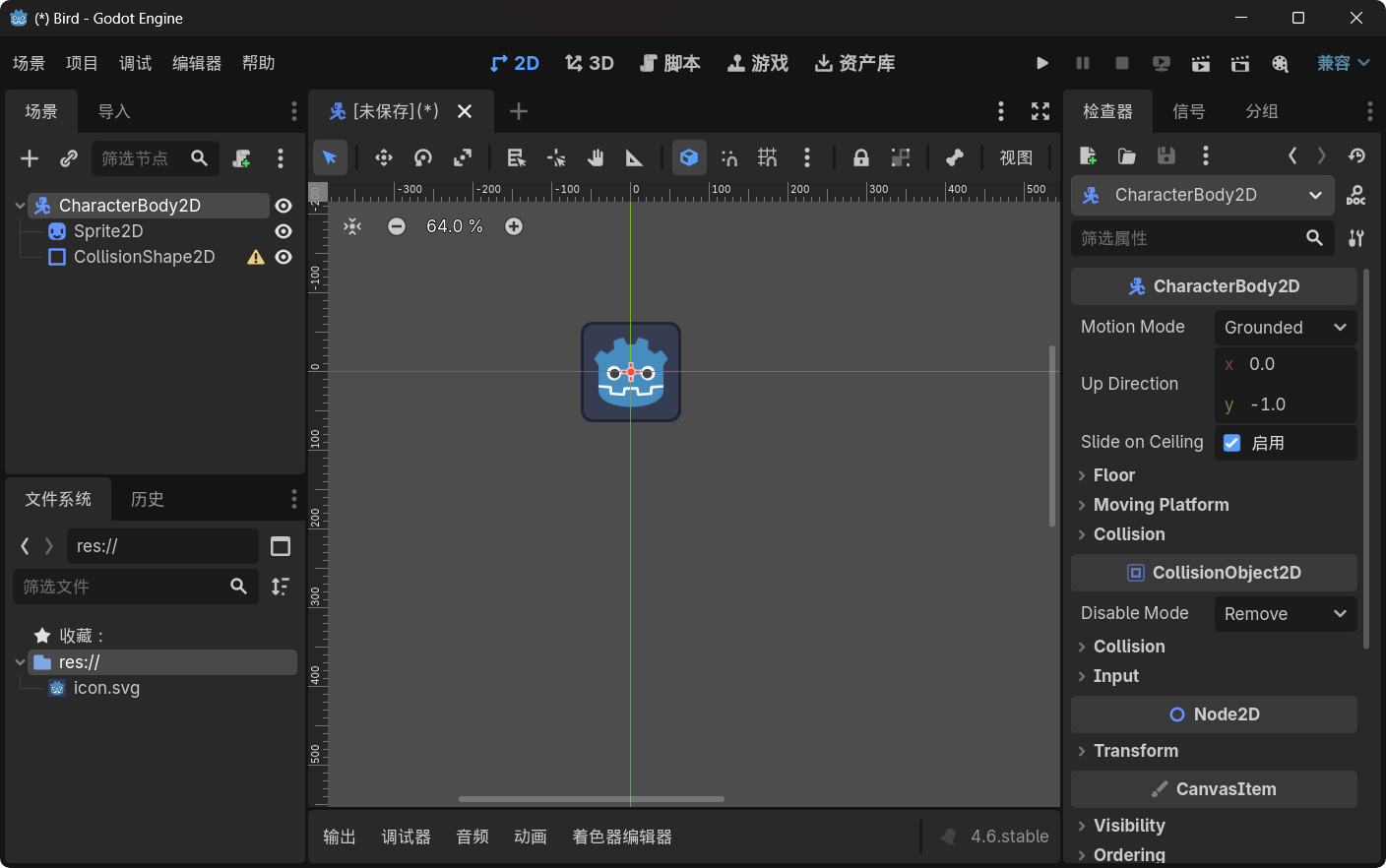Activate the Select mode arrow tool
Viewport: 1386px width, 868px height.
point(330,157)
